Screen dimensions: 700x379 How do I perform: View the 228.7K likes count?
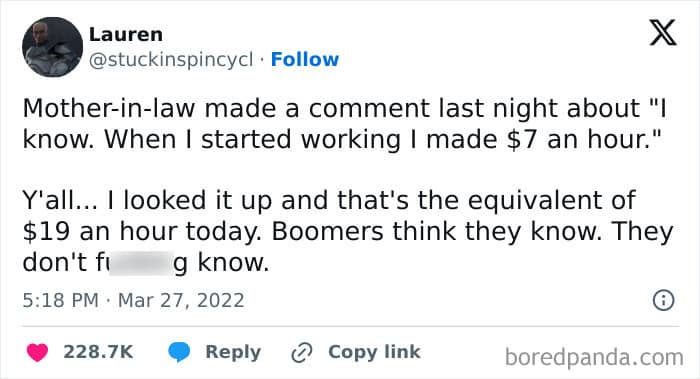point(98,352)
